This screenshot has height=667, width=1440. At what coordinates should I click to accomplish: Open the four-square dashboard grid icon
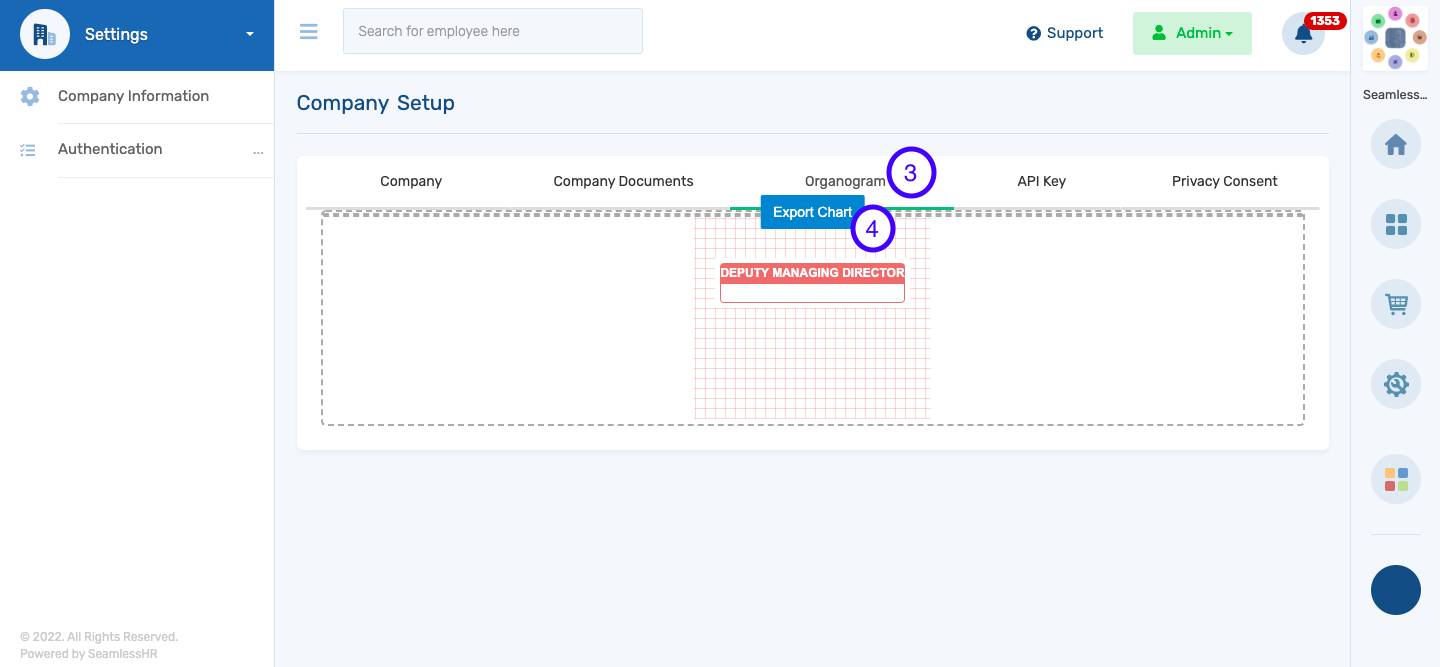click(x=1395, y=224)
